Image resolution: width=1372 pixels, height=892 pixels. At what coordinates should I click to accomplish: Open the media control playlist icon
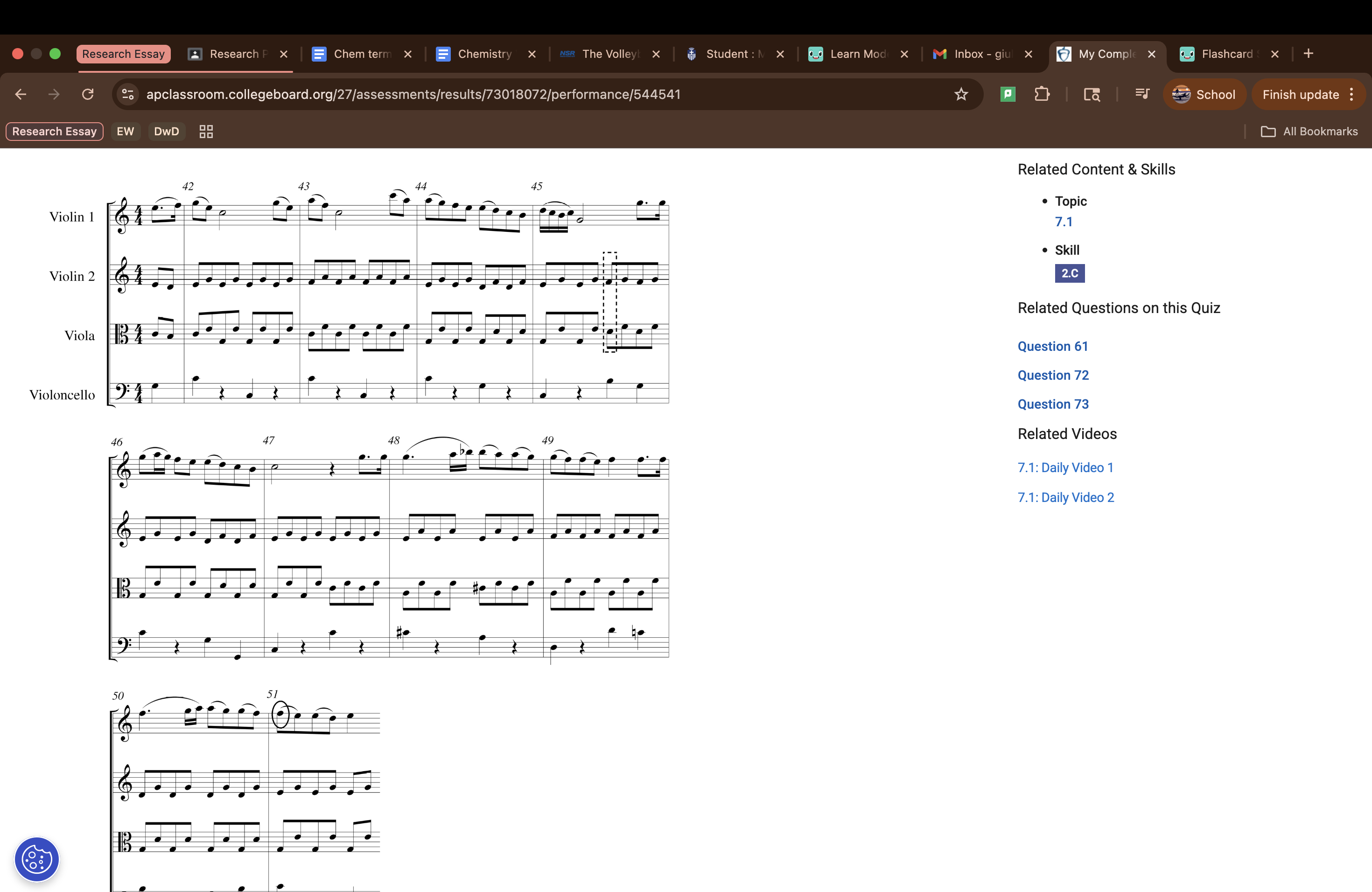coord(1141,95)
